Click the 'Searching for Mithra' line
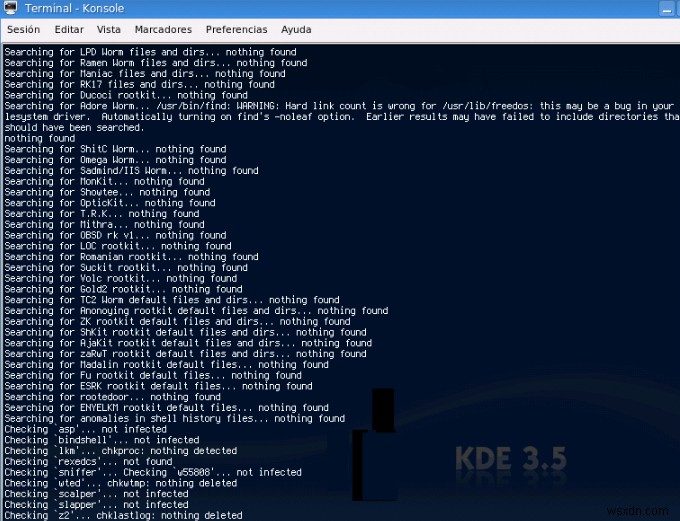Image resolution: width=680 pixels, height=521 pixels. click(105, 225)
